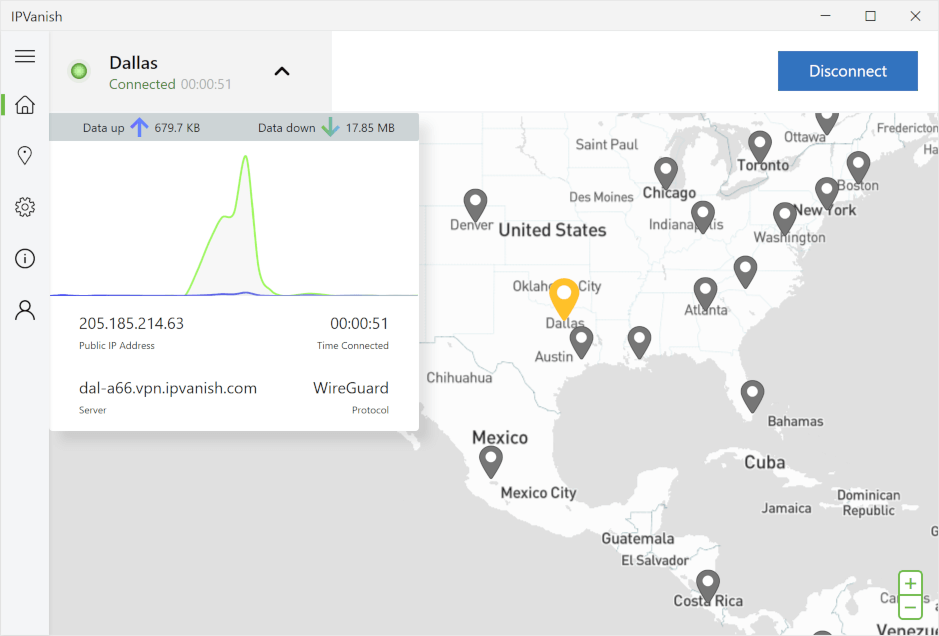Select the Gulf coast pin east of Austin
Screen dimensions: 939x636
tap(640, 343)
